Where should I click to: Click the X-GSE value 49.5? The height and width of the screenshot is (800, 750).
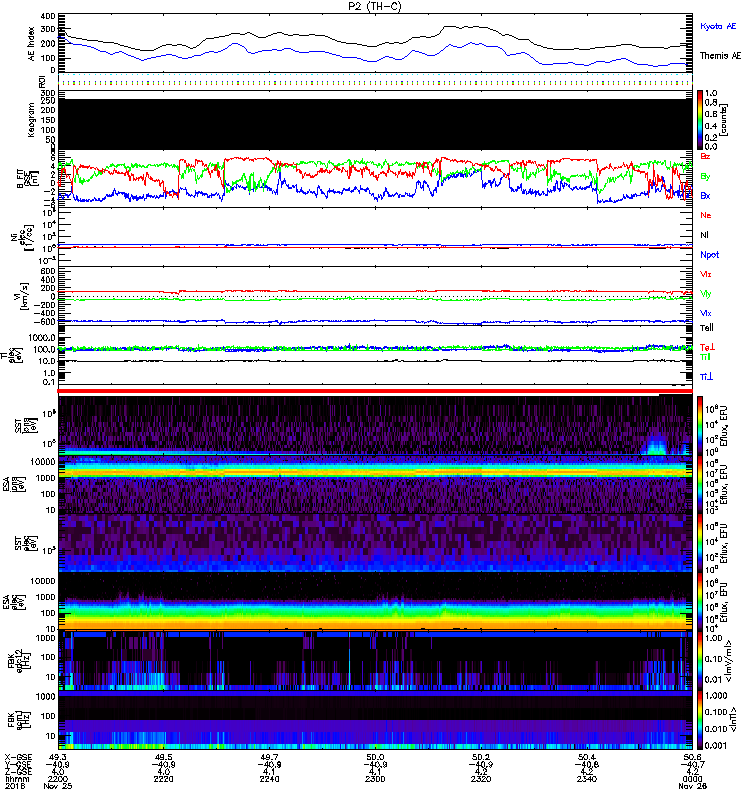click(163, 757)
